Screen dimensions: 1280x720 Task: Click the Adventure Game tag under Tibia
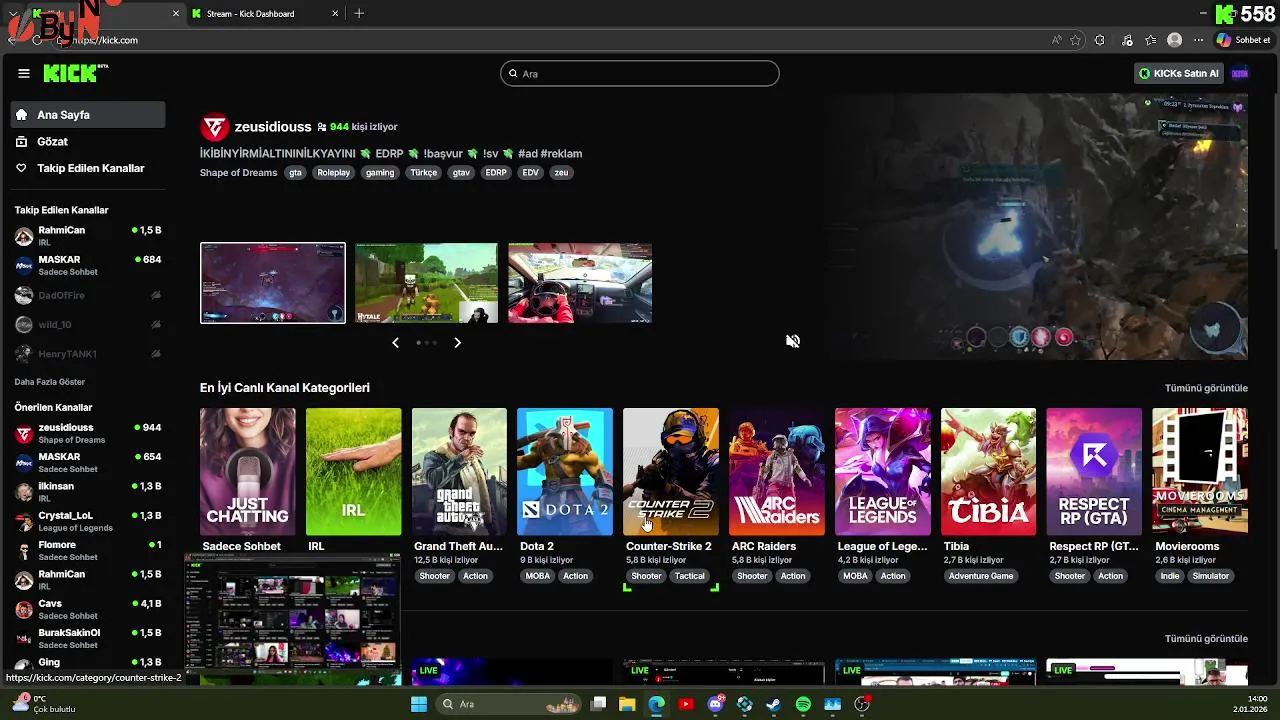pyautogui.click(x=981, y=576)
